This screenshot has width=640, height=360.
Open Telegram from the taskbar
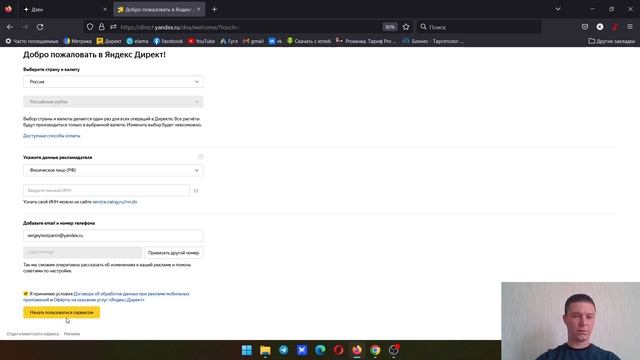coord(284,350)
